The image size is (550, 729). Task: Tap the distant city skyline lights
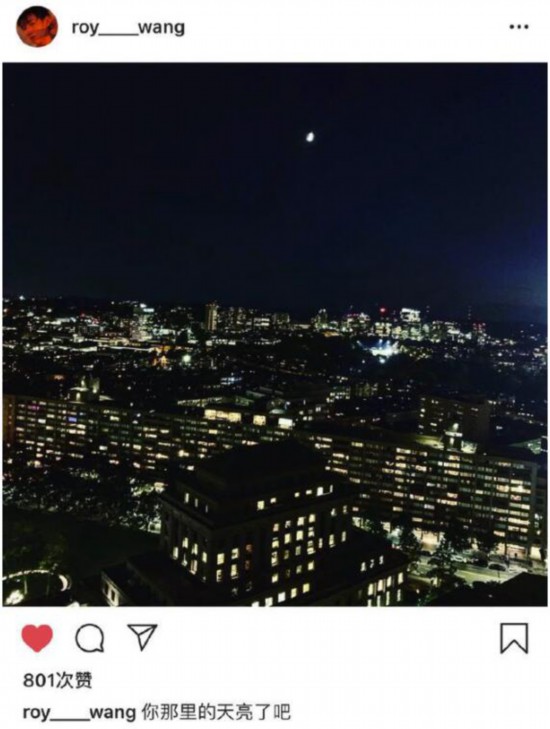coord(274,321)
